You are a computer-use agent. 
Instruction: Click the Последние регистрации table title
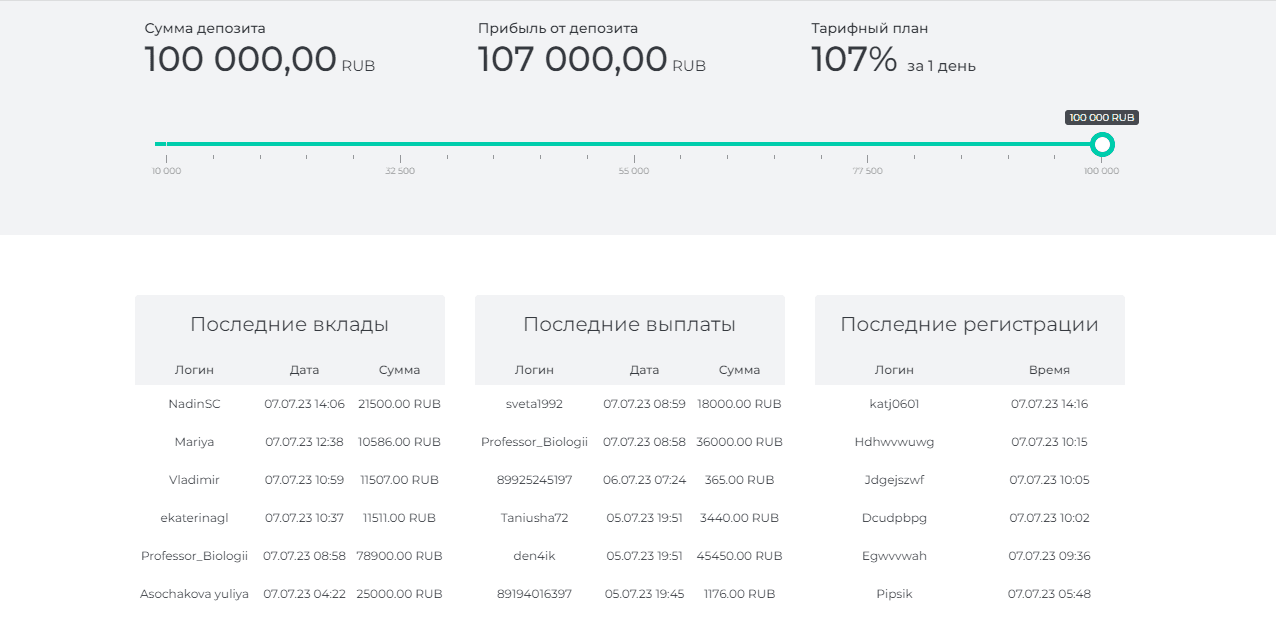click(969, 323)
